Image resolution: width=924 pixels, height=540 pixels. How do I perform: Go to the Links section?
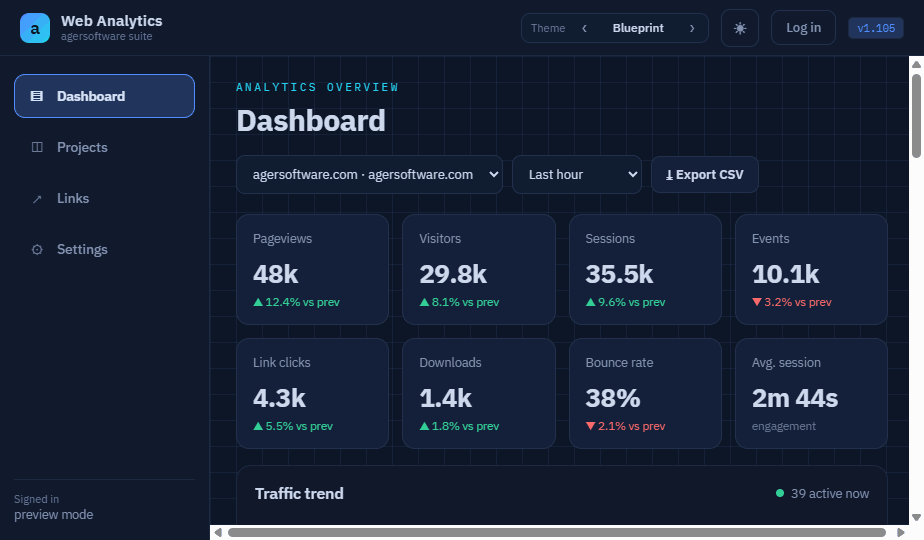click(104, 199)
